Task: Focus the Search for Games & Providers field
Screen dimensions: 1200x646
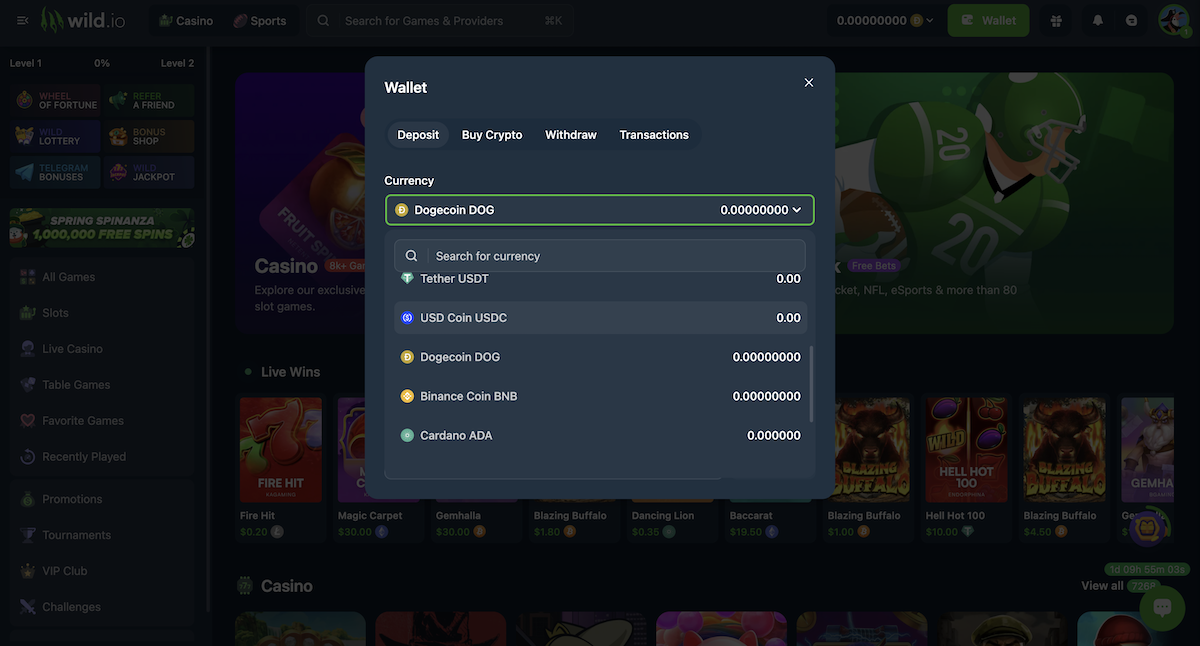Action: pyautogui.click(x=440, y=20)
